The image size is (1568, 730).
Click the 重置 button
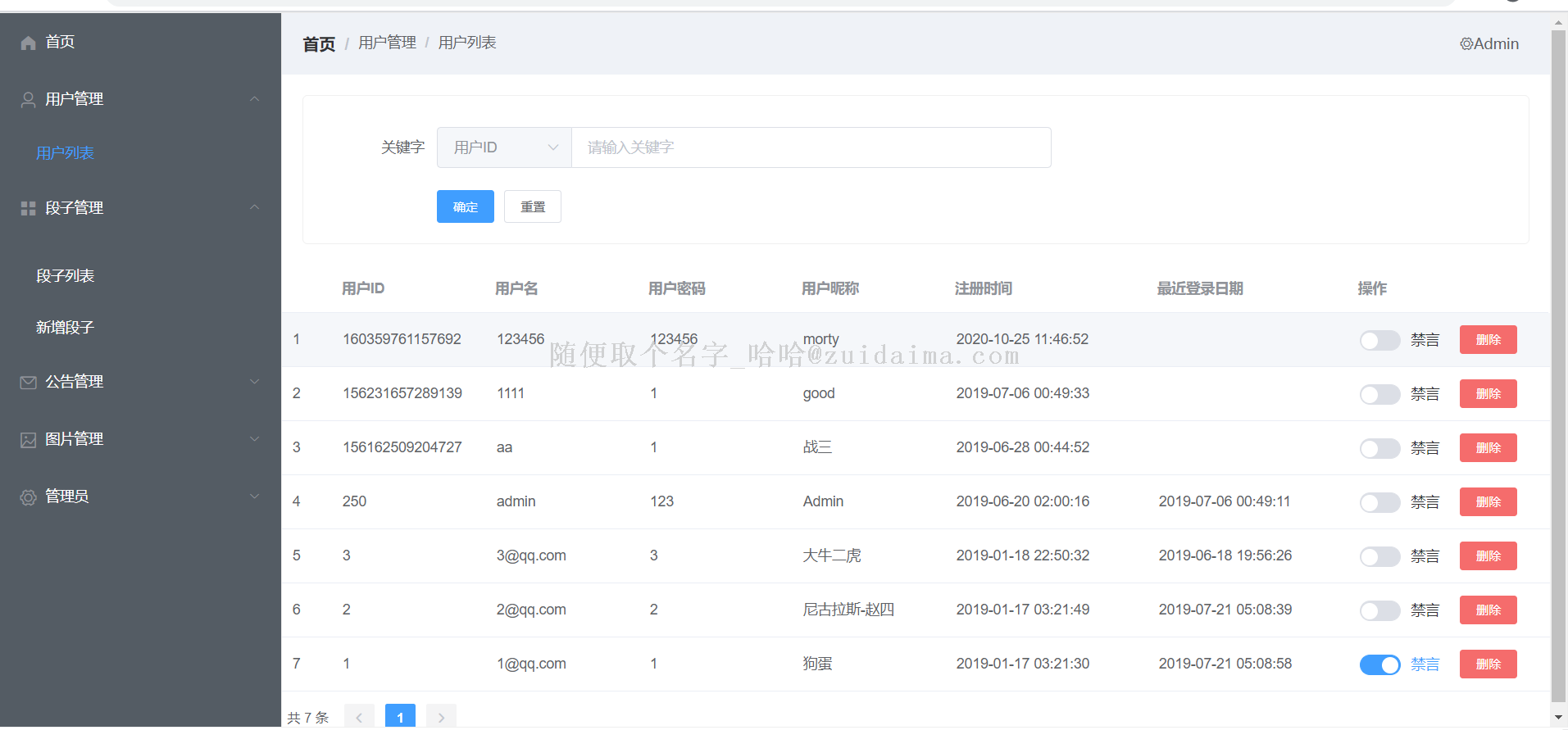(533, 206)
